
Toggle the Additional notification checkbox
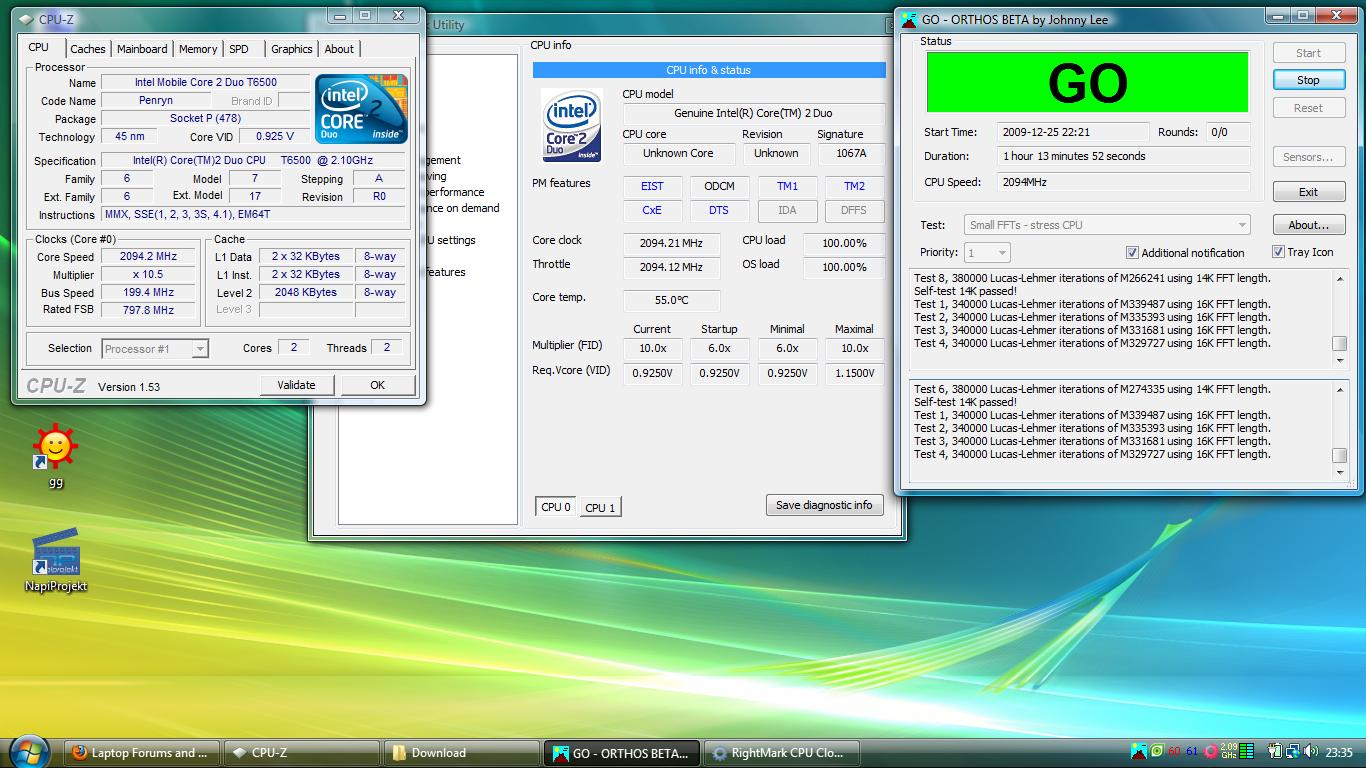click(1133, 253)
